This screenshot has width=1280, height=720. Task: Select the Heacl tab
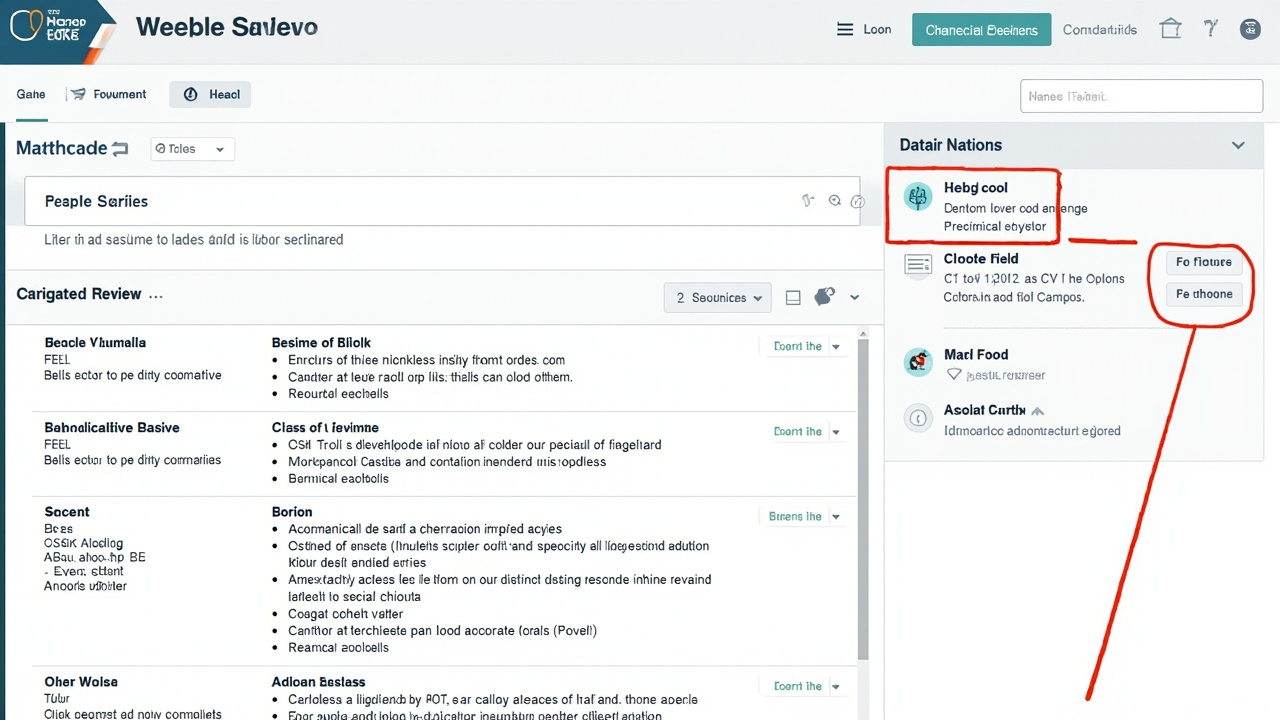(210, 94)
